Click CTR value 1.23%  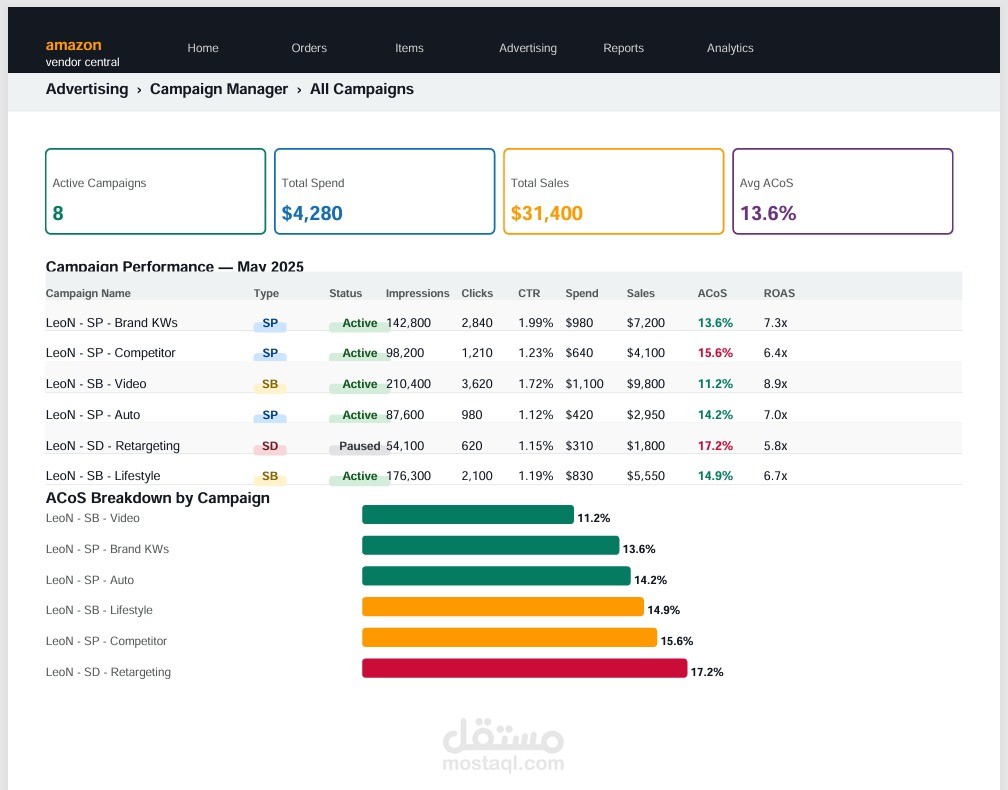click(x=536, y=353)
